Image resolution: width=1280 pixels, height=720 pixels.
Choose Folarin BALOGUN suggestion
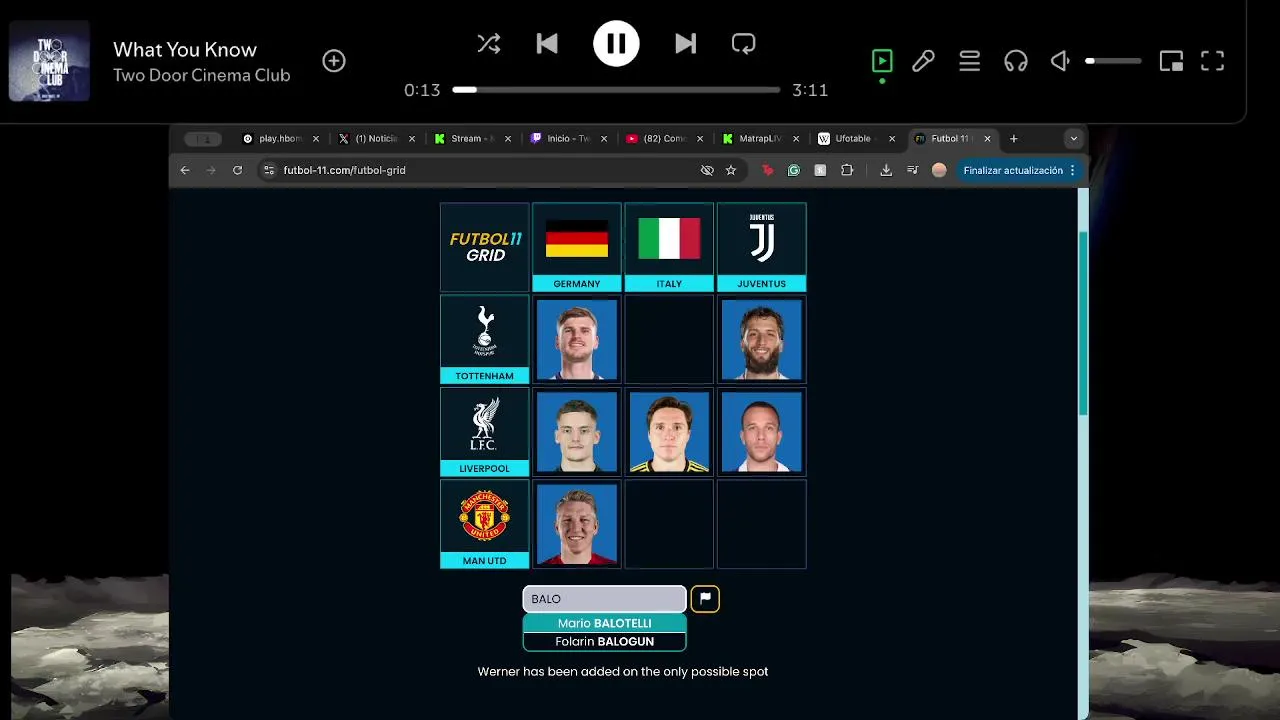pos(604,642)
